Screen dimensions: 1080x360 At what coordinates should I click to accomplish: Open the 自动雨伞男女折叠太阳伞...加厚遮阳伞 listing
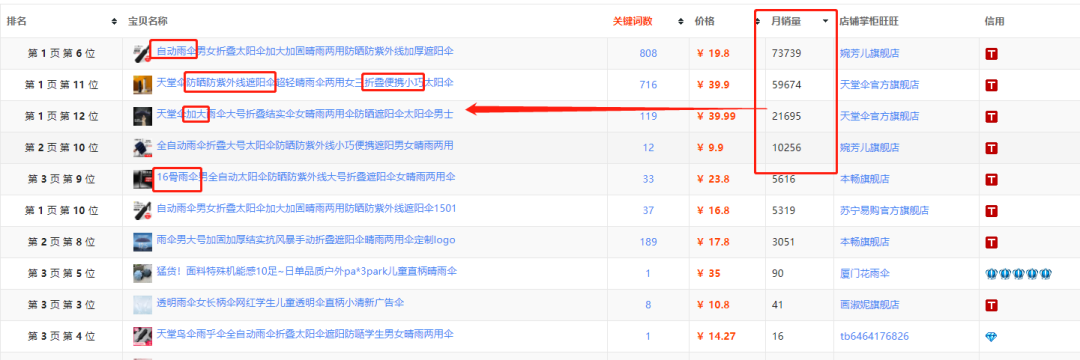(305, 51)
